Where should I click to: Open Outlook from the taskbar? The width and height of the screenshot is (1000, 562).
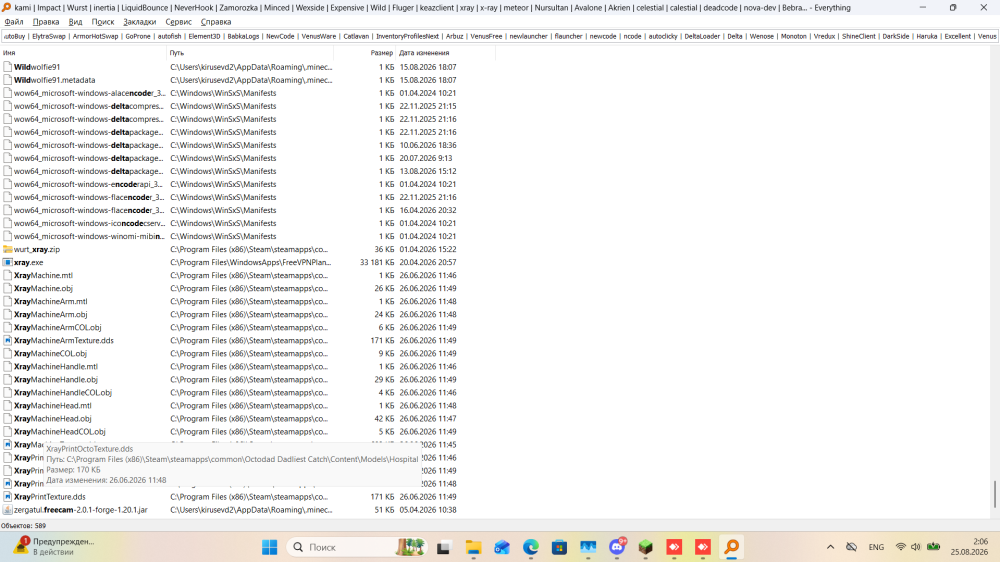tap(502, 547)
